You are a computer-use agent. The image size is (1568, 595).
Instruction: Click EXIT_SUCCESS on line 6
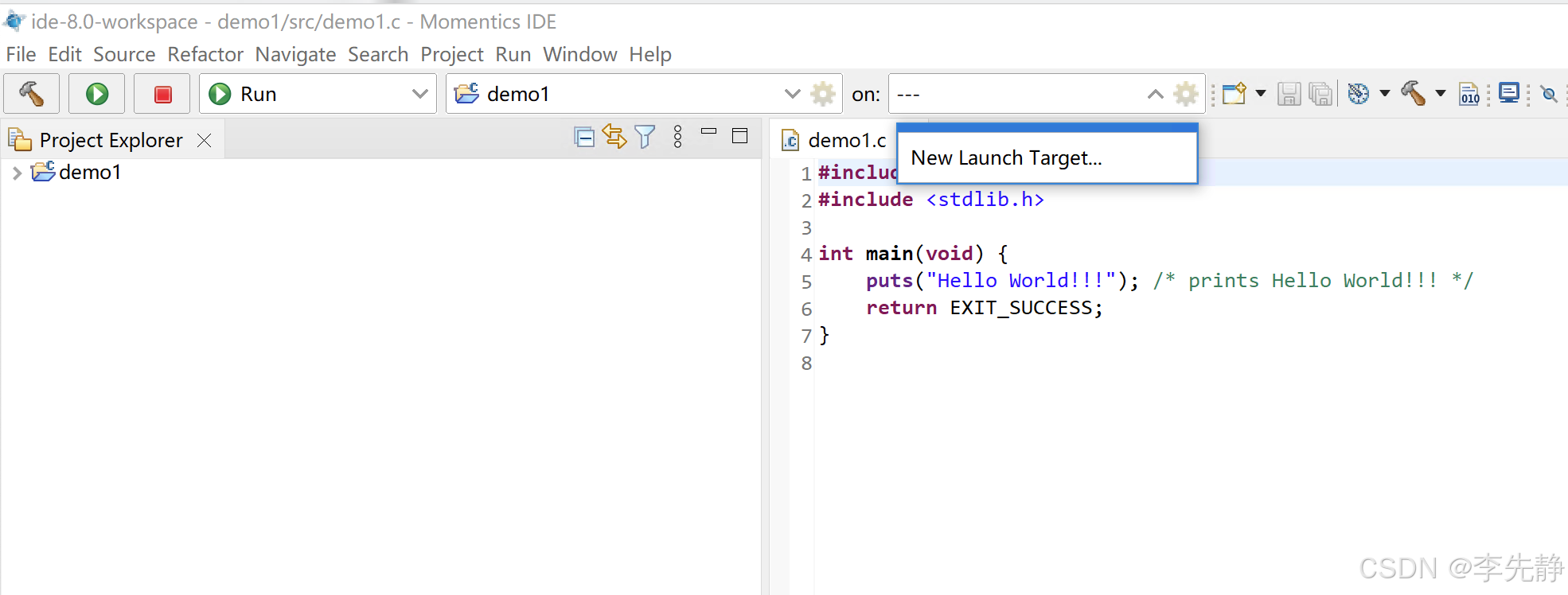click(x=1021, y=308)
